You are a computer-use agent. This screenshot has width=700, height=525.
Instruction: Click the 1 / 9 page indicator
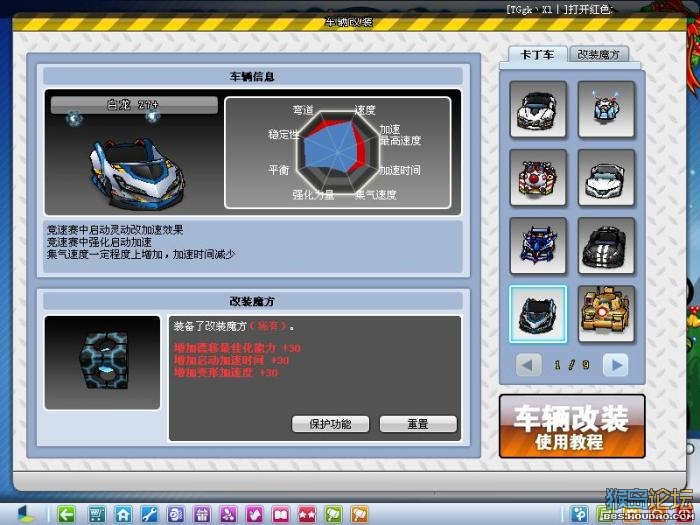tap(572, 365)
